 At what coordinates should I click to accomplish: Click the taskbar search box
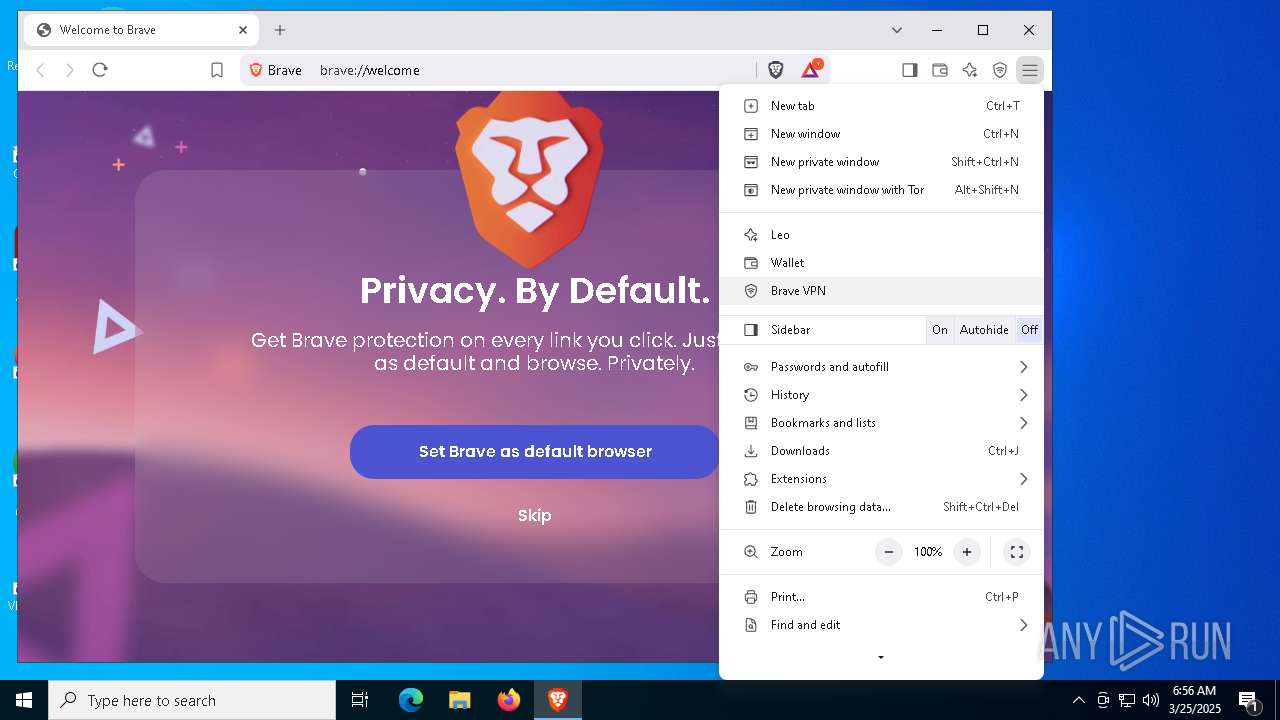(192, 700)
